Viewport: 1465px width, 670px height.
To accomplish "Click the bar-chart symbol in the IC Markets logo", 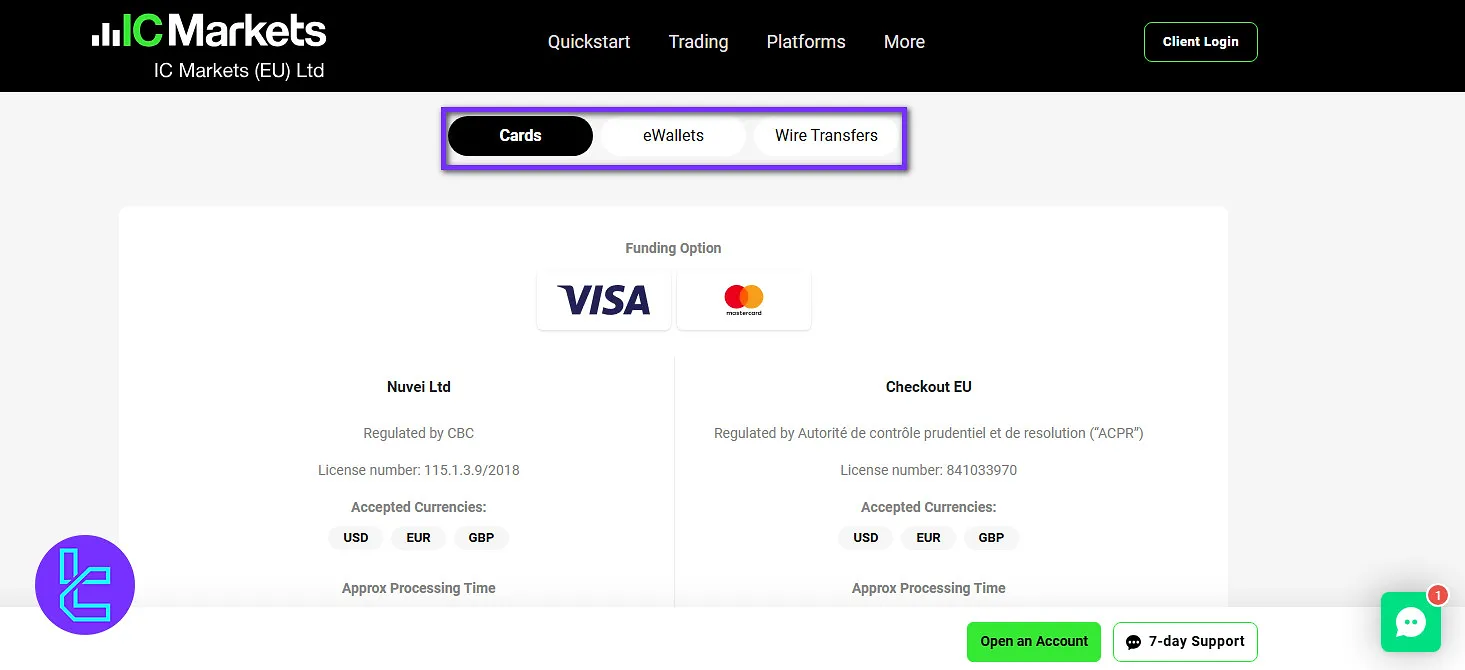I will (103, 31).
